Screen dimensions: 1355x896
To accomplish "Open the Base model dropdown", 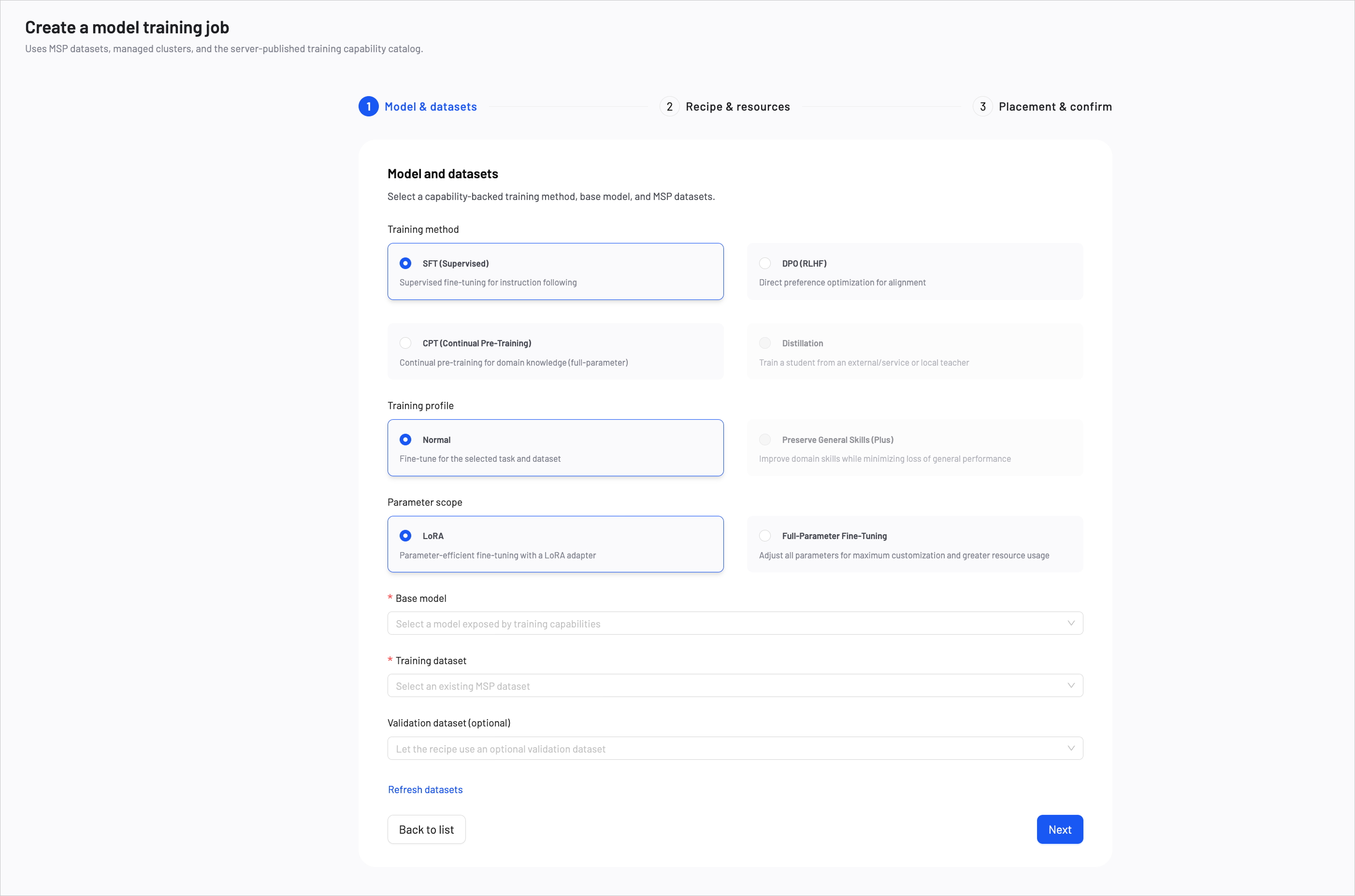I will point(735,624).
